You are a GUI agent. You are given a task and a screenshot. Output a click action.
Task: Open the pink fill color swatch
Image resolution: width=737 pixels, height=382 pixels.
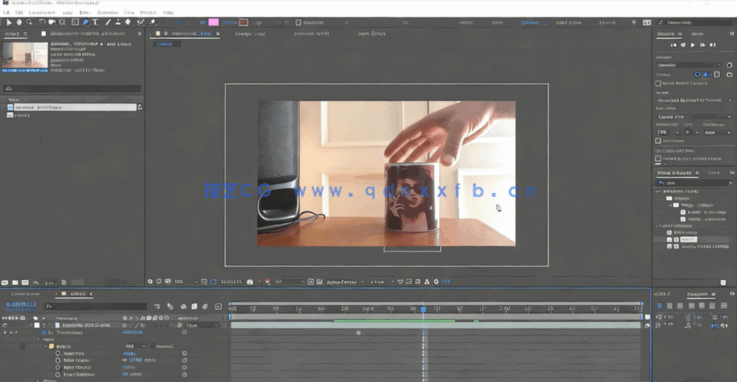pyautogui.click(x=213, y=22)
